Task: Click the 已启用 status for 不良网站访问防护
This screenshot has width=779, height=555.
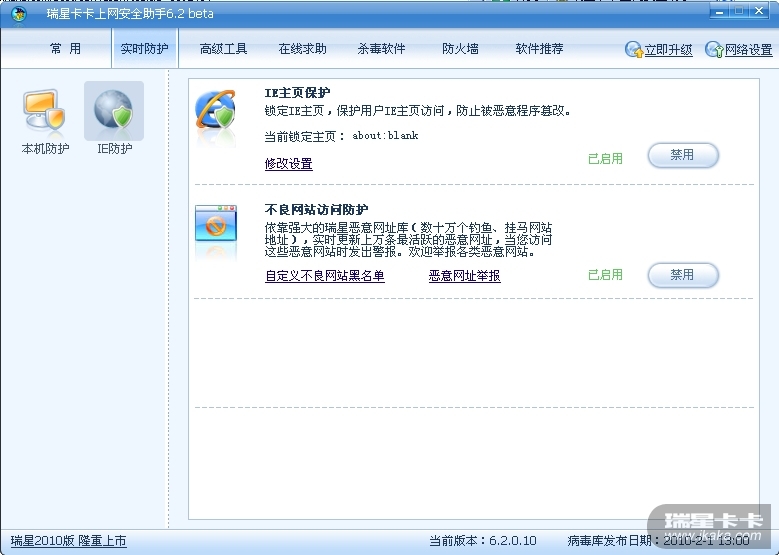Action: 605,275
